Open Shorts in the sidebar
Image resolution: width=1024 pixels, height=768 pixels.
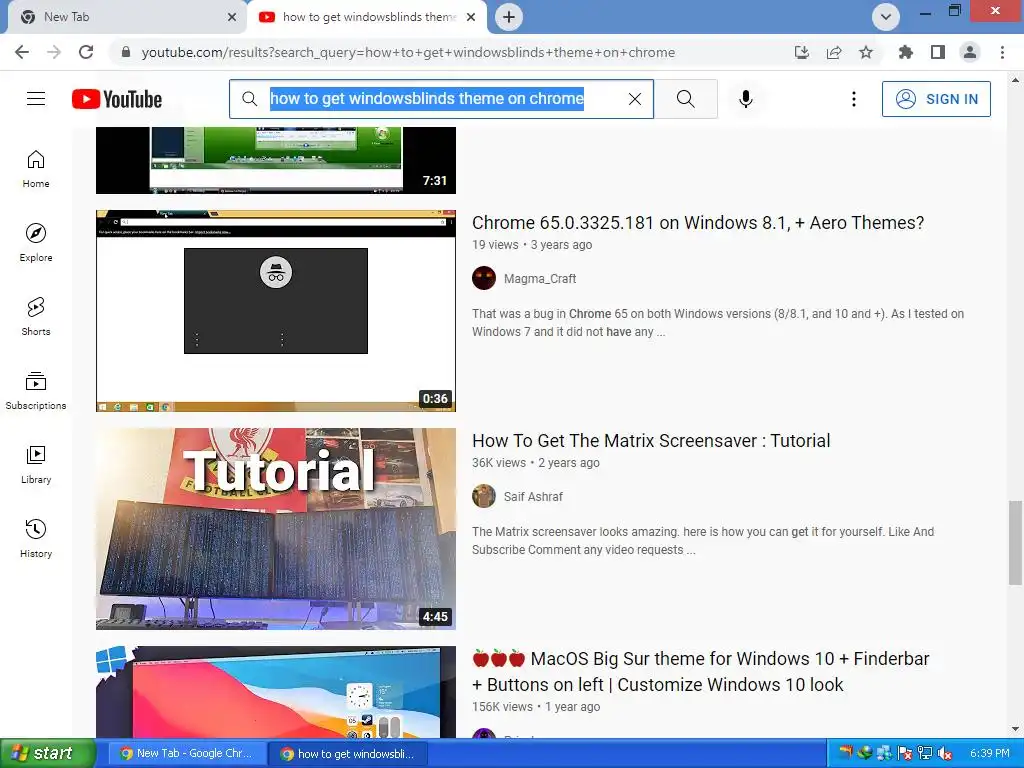[x=36, y=317]
